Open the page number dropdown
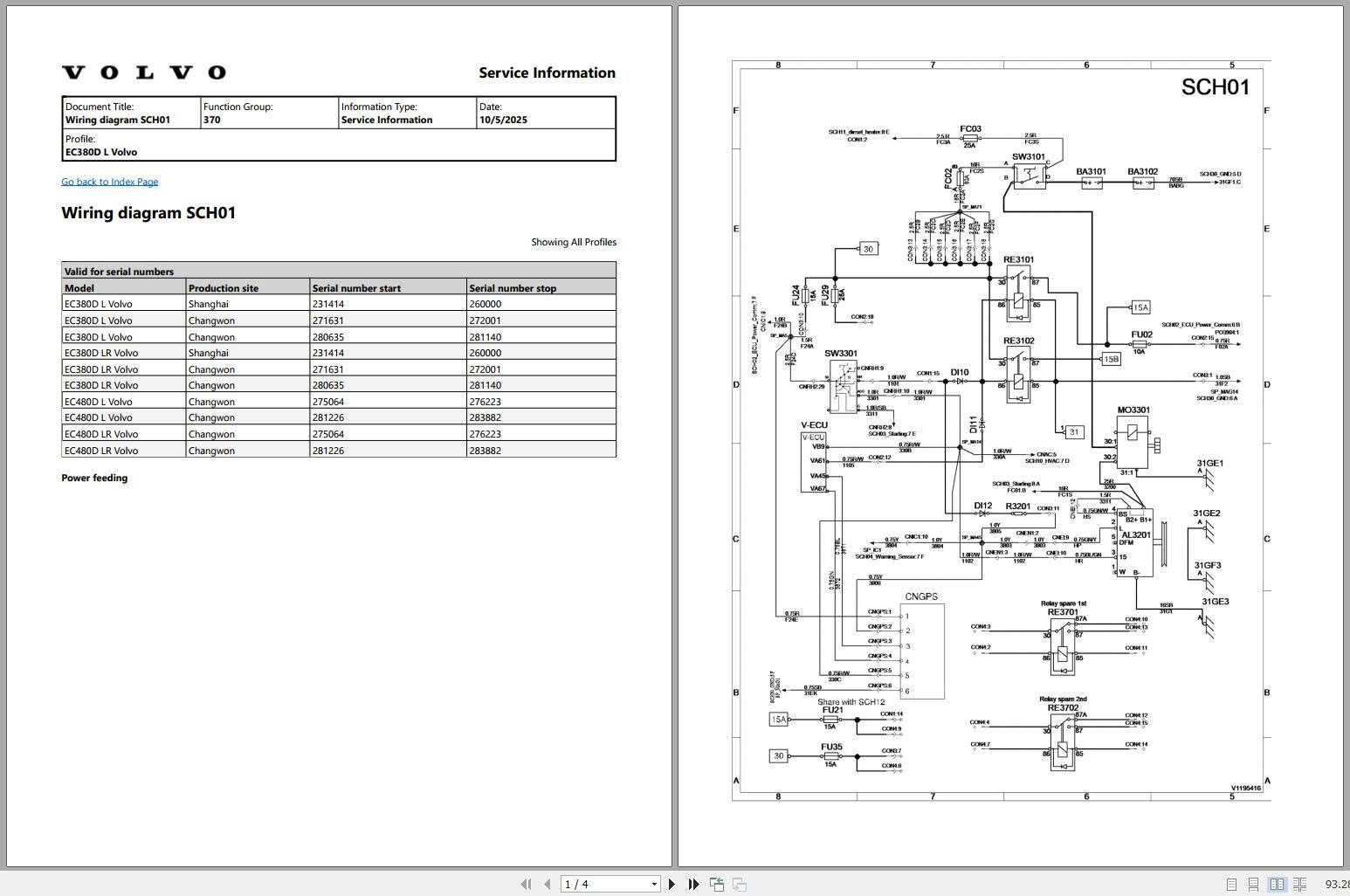 point(653,884)
